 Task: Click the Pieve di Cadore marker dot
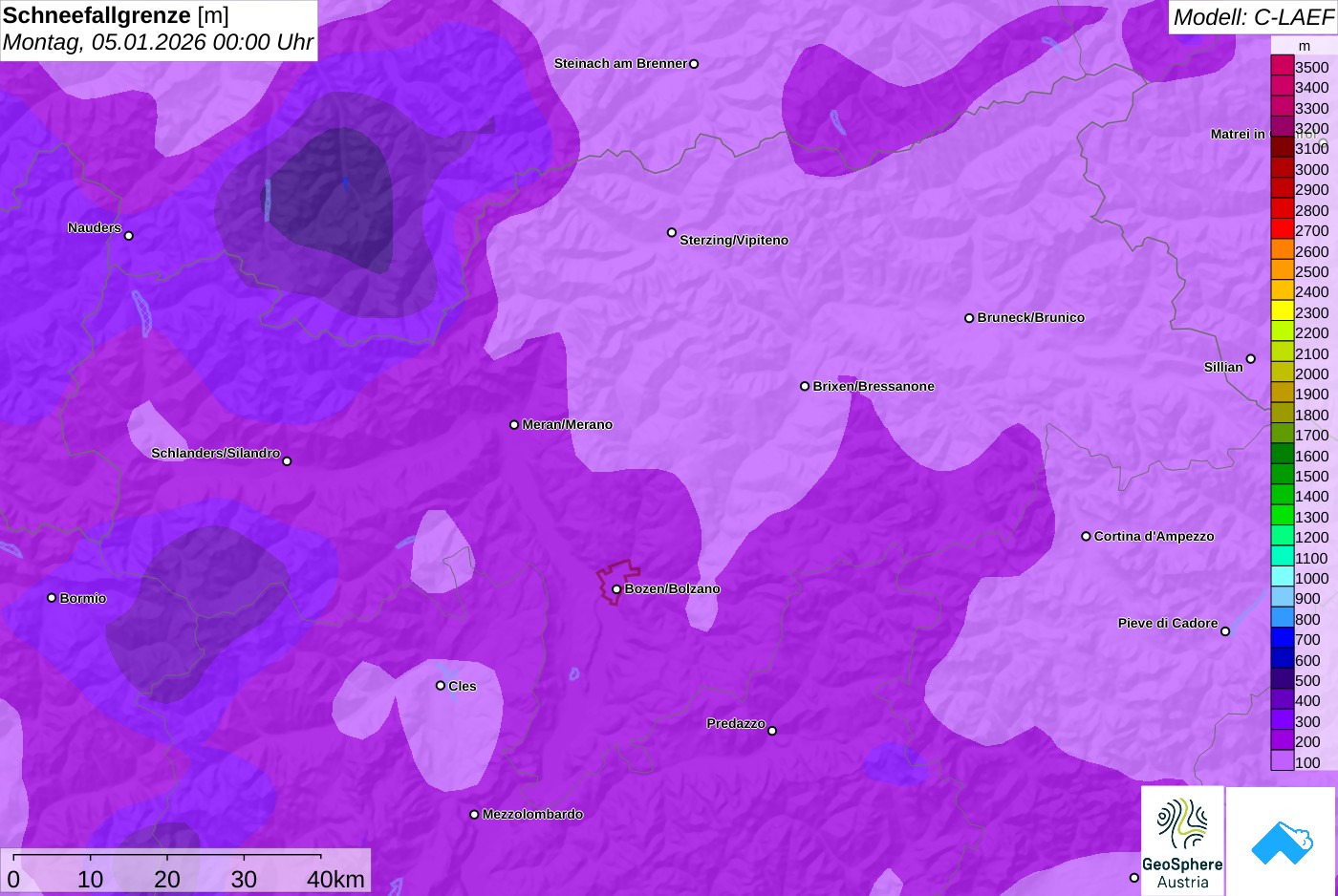click(1225, 631)
